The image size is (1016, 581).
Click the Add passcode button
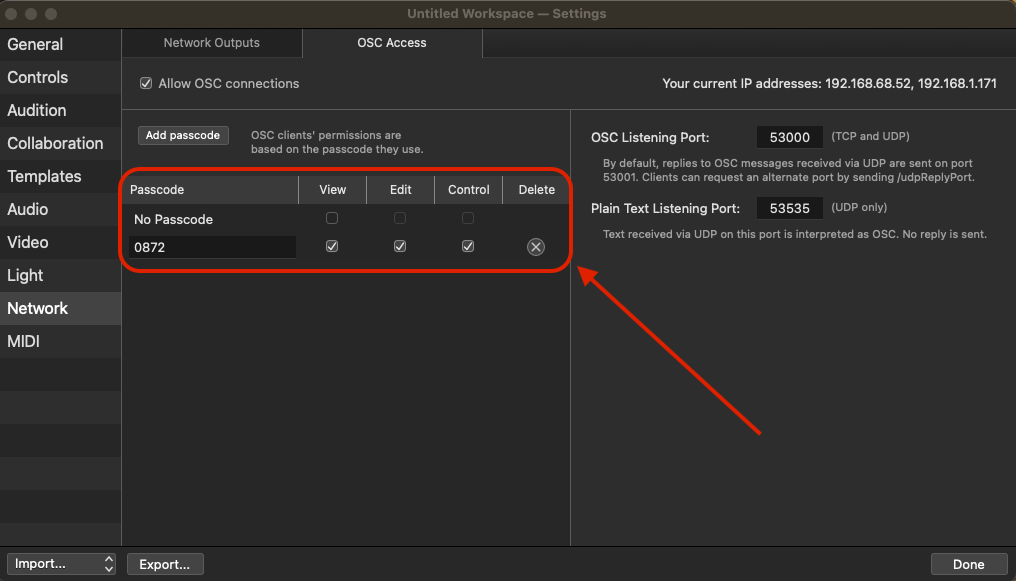point(183,135)
